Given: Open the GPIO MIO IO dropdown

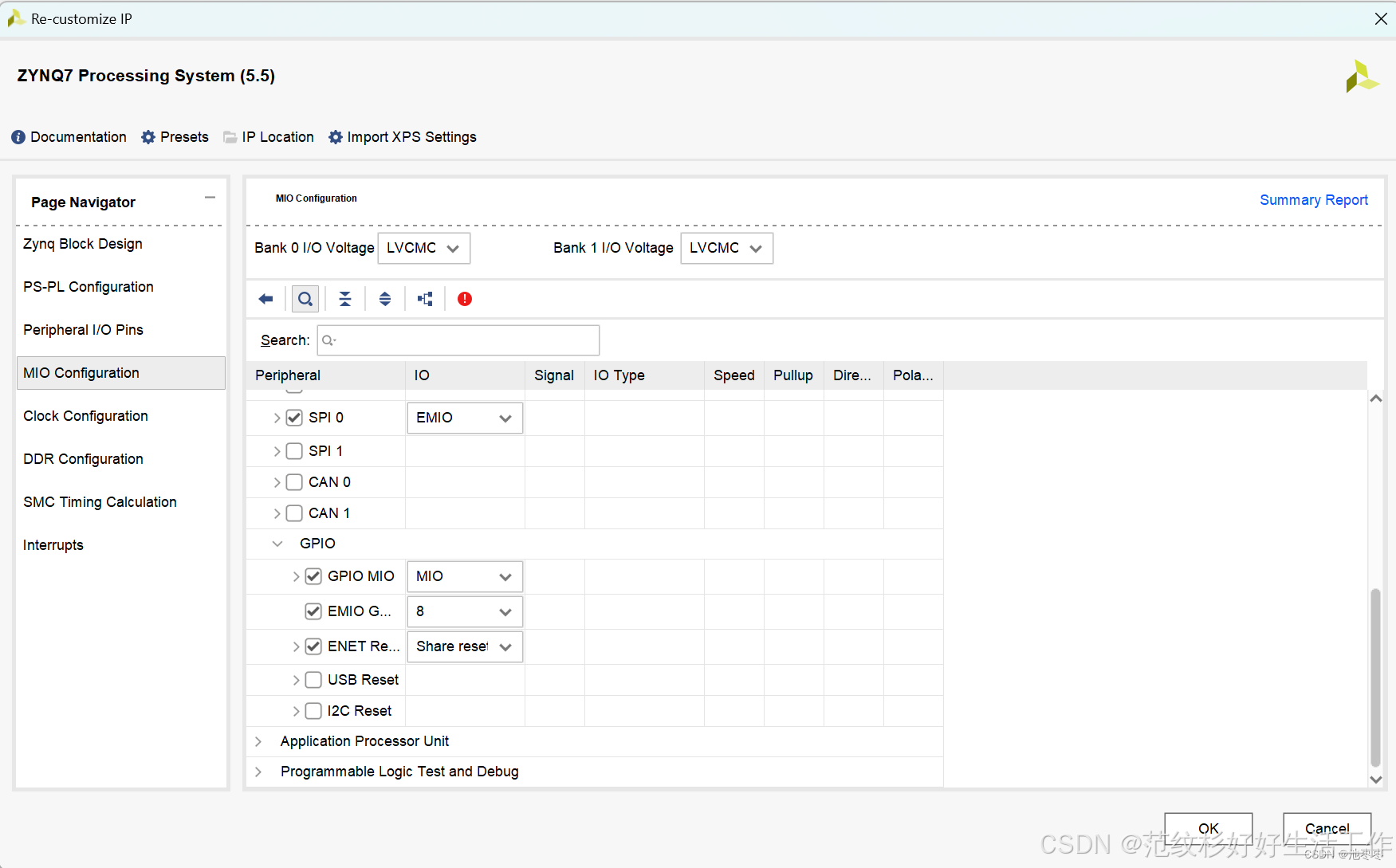Looking at the screenshot, I should pyautogui.click(x=465, y=576).
